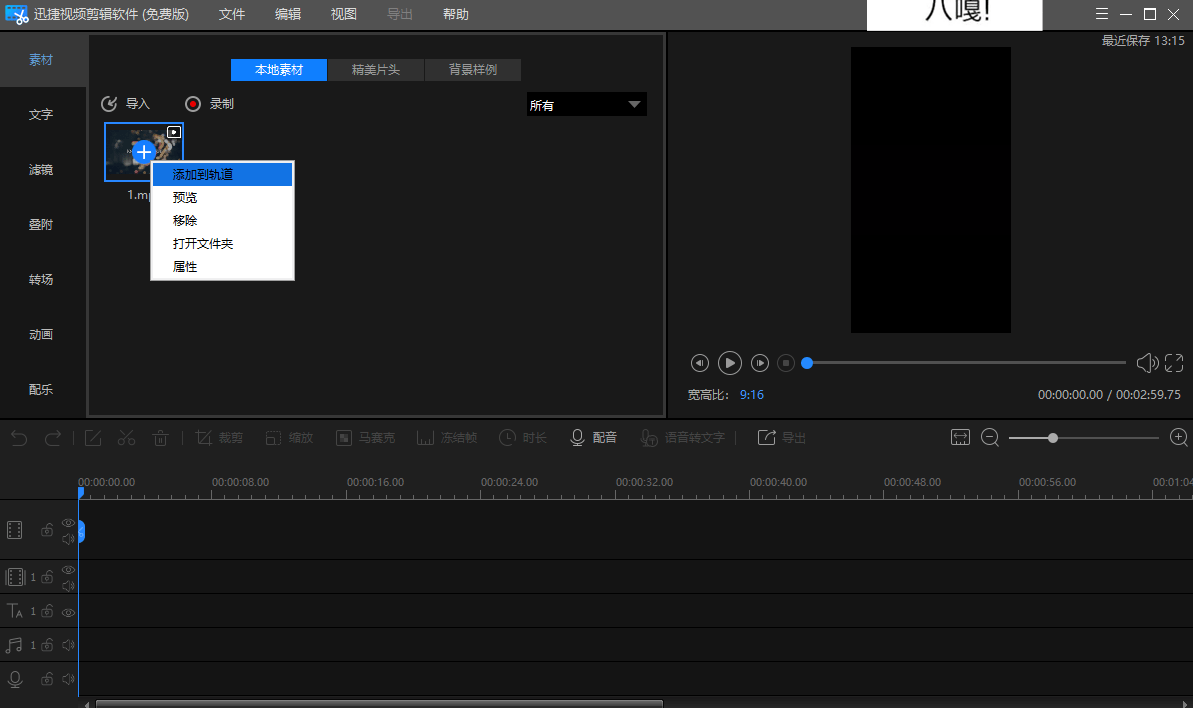Choose 添加到轨道 from context menu

pyautogui.click(x=222, y=174)
